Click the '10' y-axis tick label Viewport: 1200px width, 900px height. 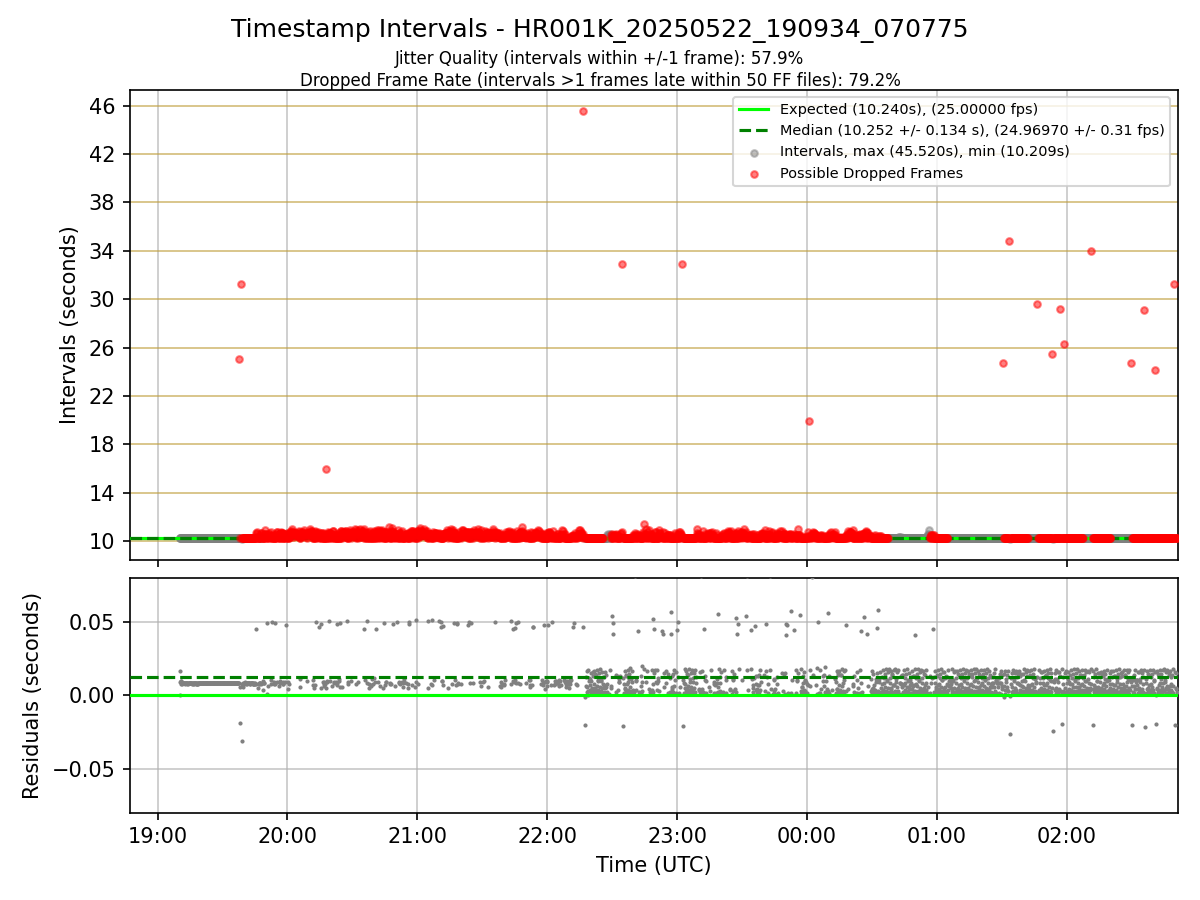click(104, 541)
